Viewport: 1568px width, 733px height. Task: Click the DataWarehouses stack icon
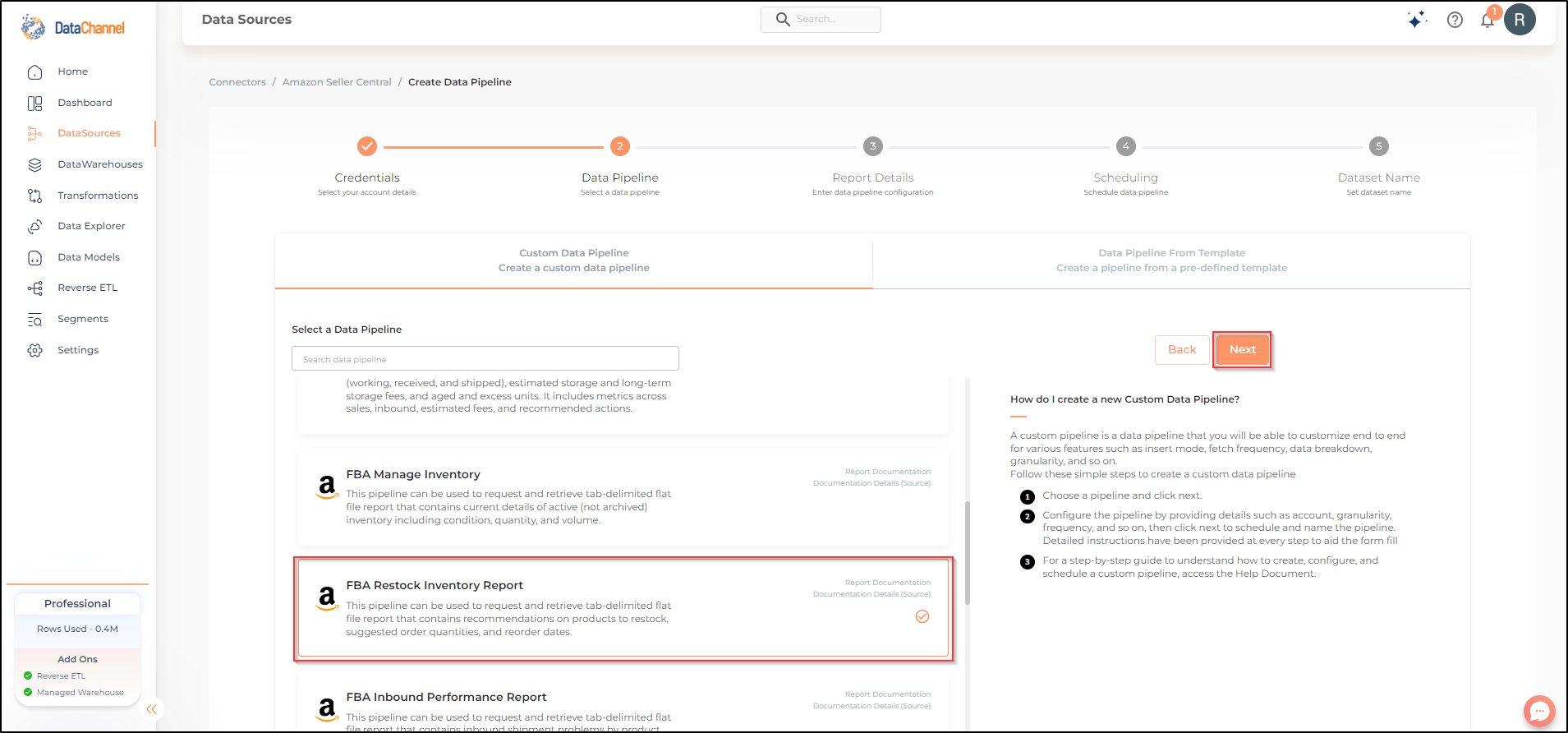[34, 165]
